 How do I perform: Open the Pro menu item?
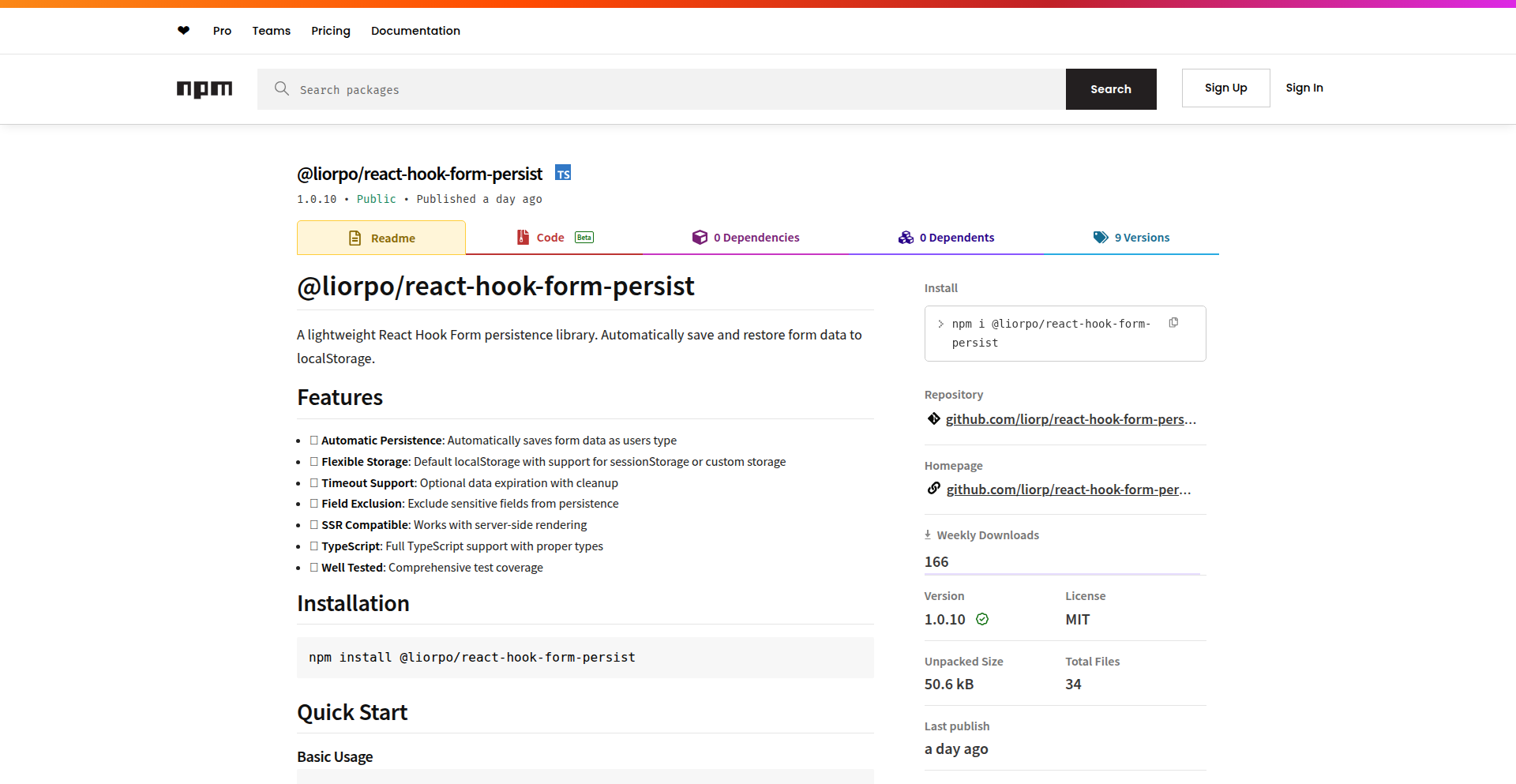222,31
